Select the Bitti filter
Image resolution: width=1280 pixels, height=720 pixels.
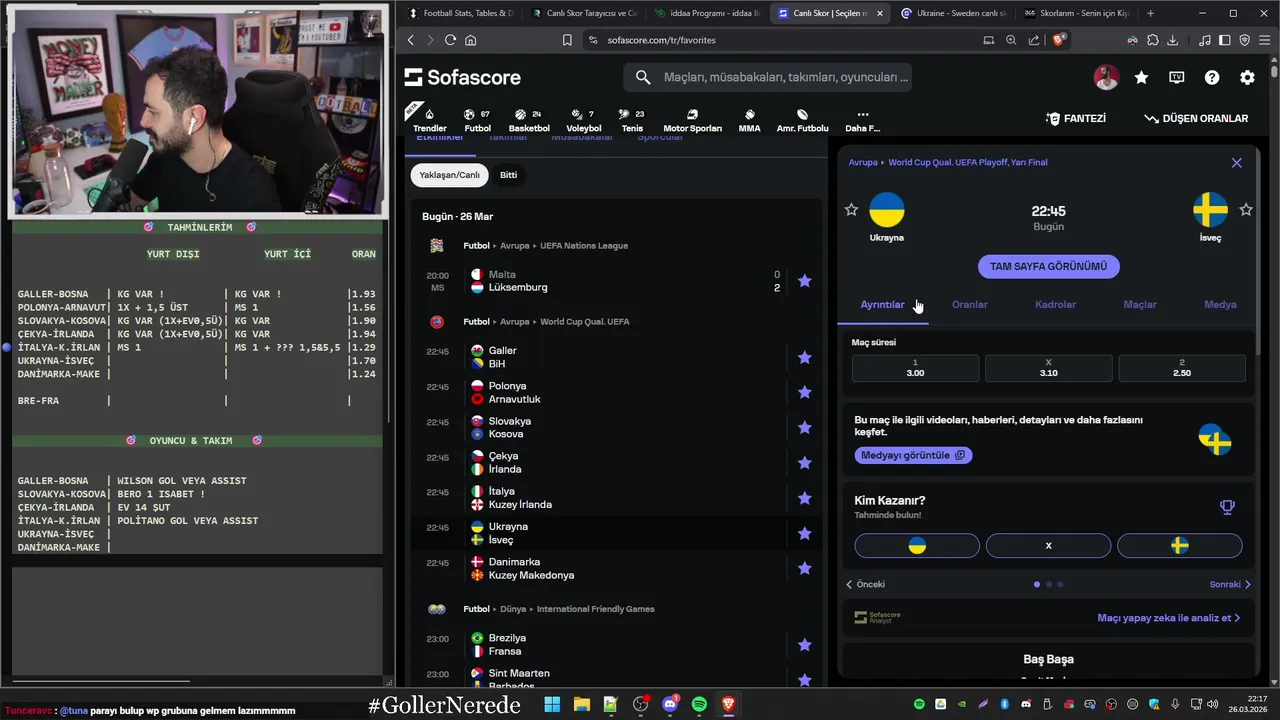point(508,175)
